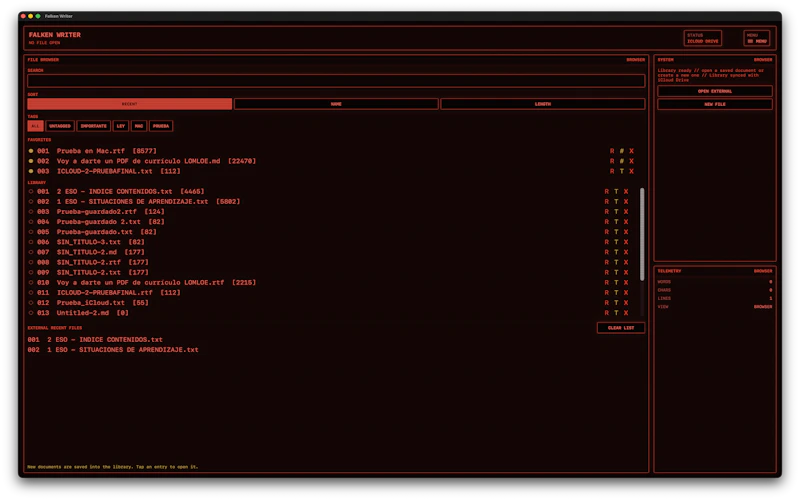
Task: Toggle favorite circle for library 2 ESO – INDICE CONTENIDOS.txt
Action: coord(31,191)
